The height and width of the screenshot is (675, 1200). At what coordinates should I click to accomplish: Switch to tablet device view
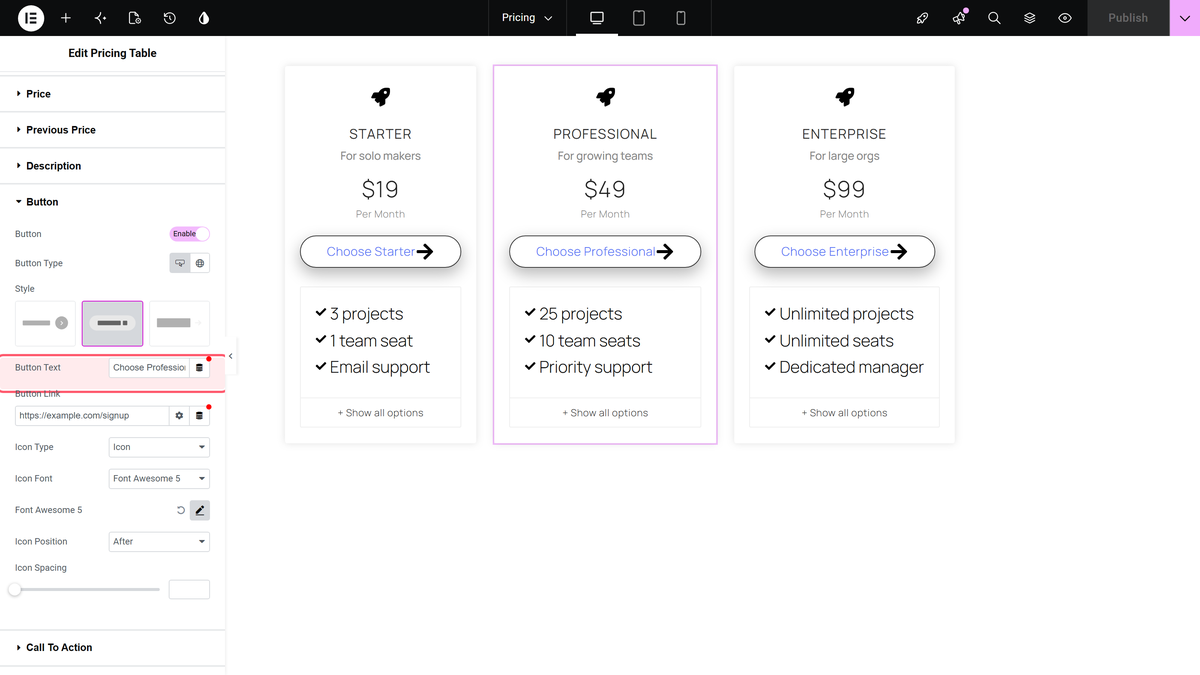tap(639, 18)
